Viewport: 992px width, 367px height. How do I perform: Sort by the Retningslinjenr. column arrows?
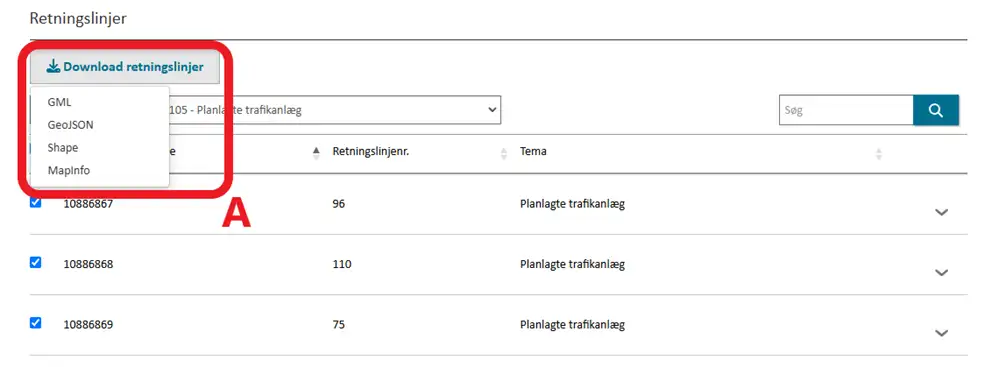pyautogui.click(x=504, y=152)
